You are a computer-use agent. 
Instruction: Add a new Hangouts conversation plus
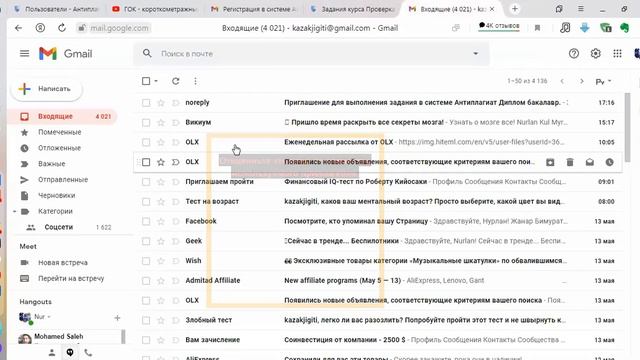tap(117, 318)
